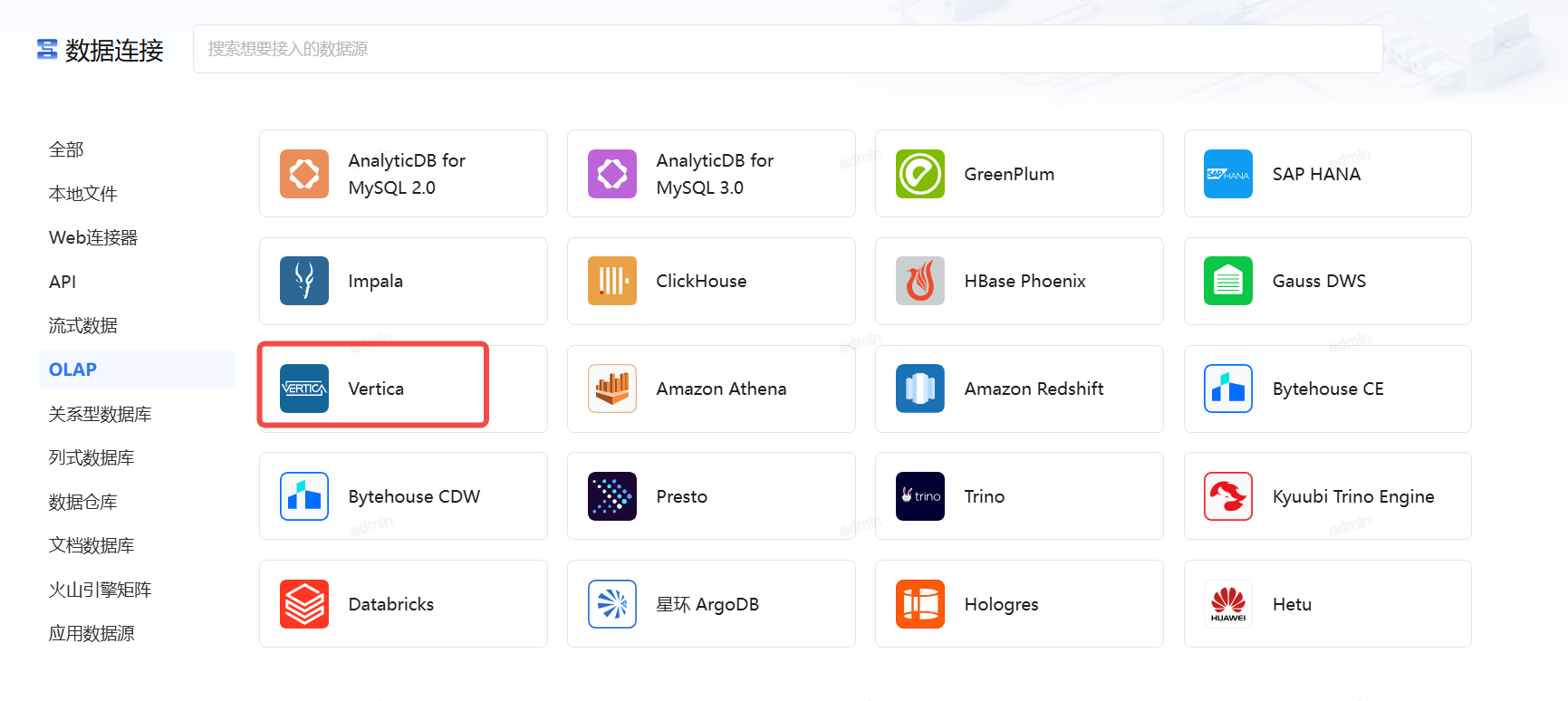Image resolution: width=1568 pixels, height=701 pixels.
Task: Click the Trino bunny logo icon
Action: click(x=919, y=496)
